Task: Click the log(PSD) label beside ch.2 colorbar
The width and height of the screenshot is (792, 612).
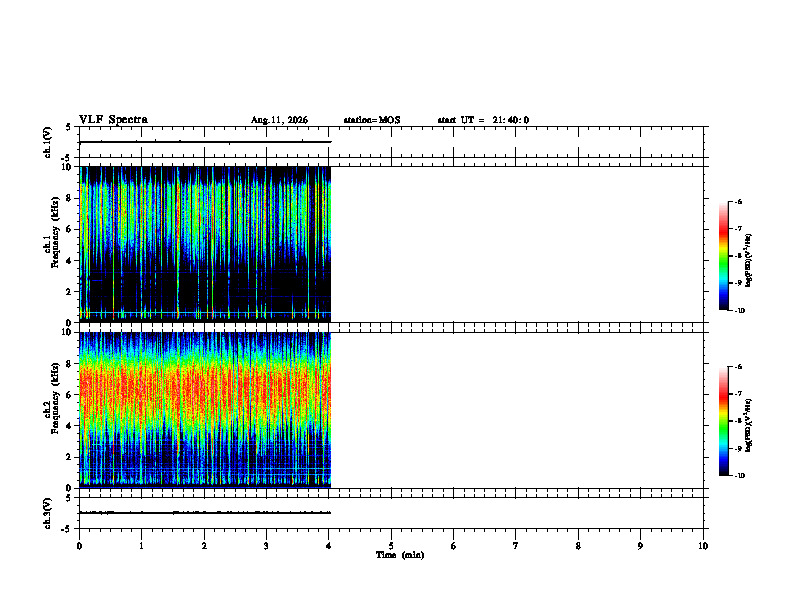Action: [749, 426]
